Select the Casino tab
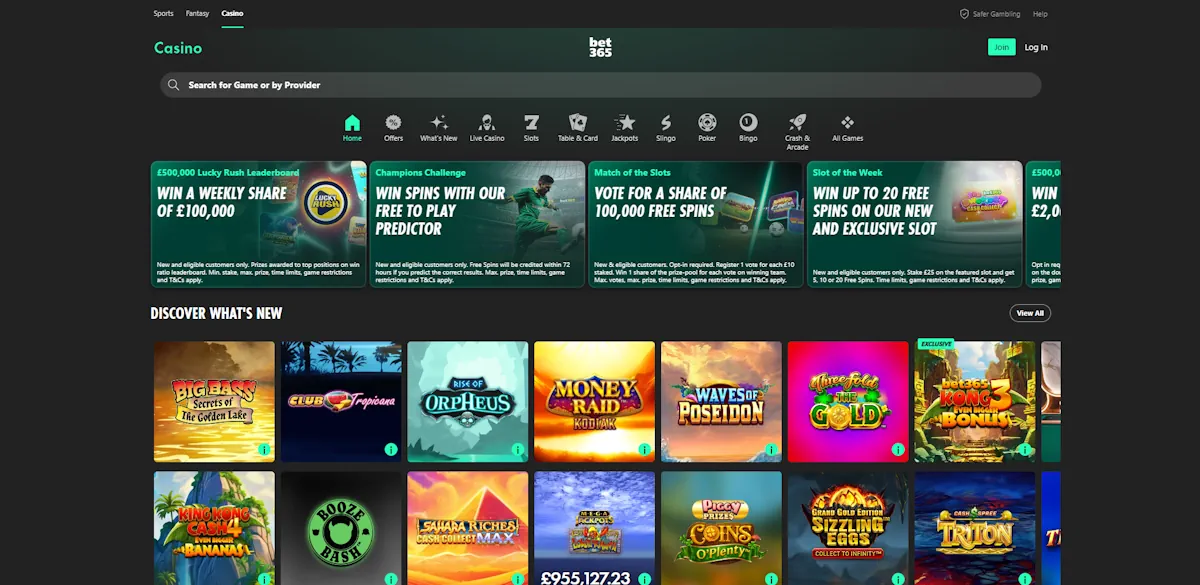1200x585 pixels. 232,14
